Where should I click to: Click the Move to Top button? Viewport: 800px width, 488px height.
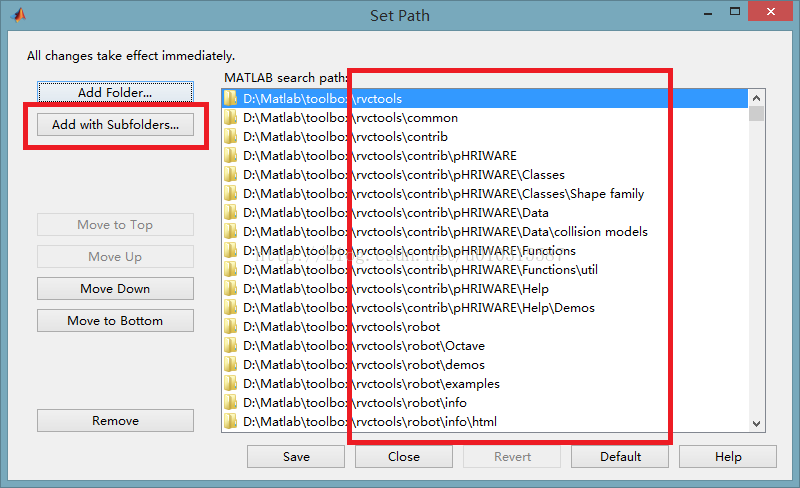coord(115,225)
